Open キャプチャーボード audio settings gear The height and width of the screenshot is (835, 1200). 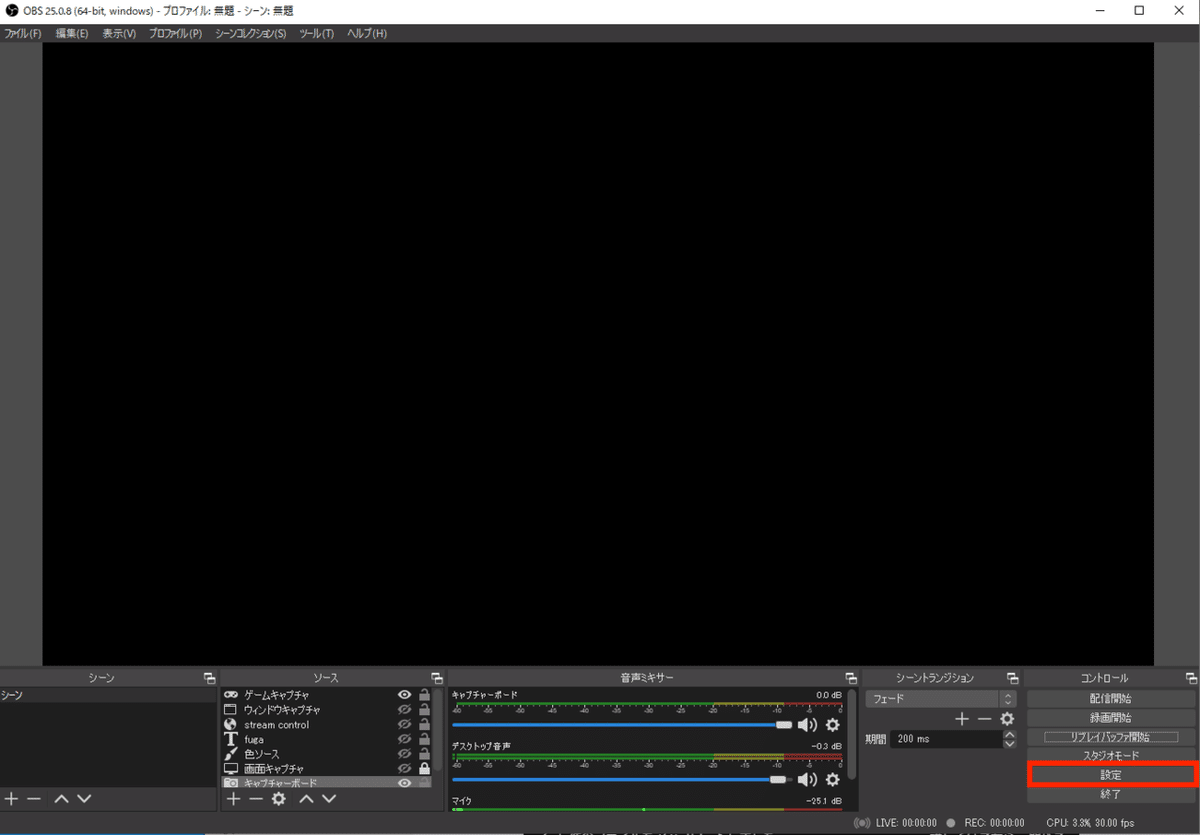[x=832, y=725]
